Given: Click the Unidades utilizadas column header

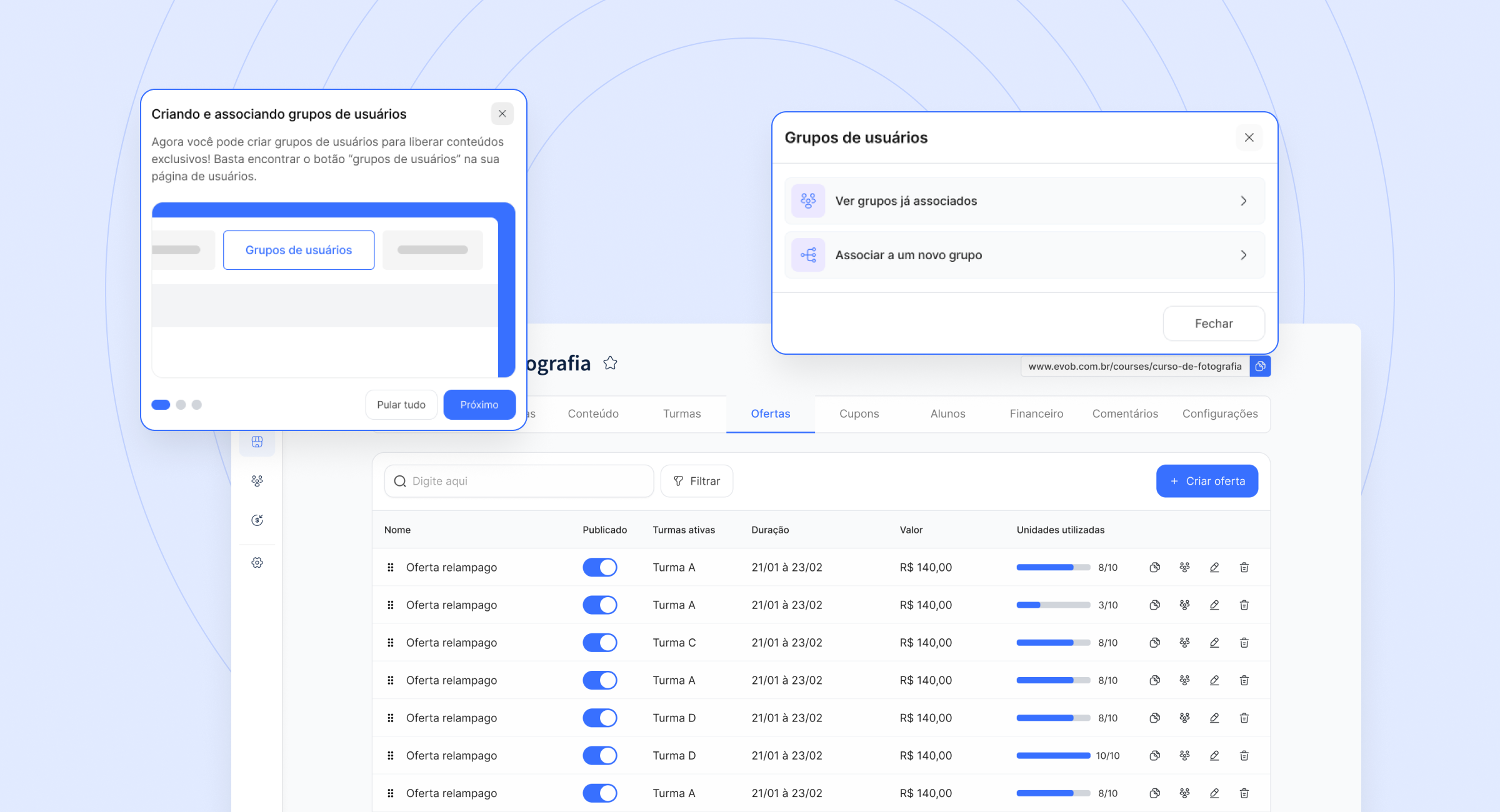Looking at the screenshot, I should (1061, 530).
